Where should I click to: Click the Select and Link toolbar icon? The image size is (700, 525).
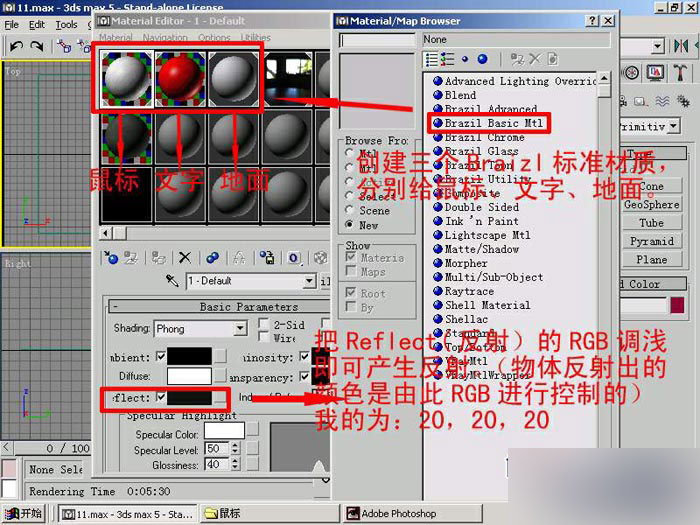pos(64,46)
